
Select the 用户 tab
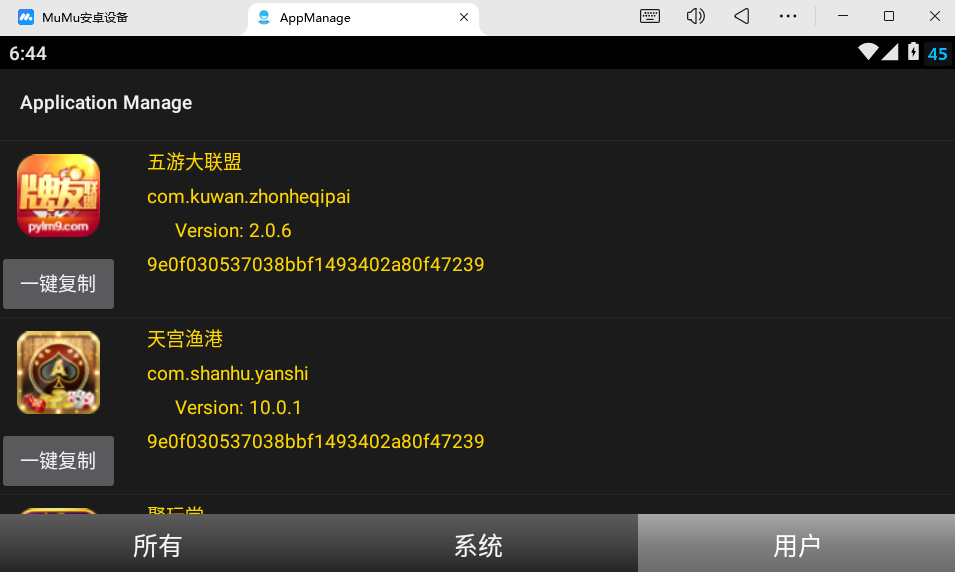pos(796,545)
